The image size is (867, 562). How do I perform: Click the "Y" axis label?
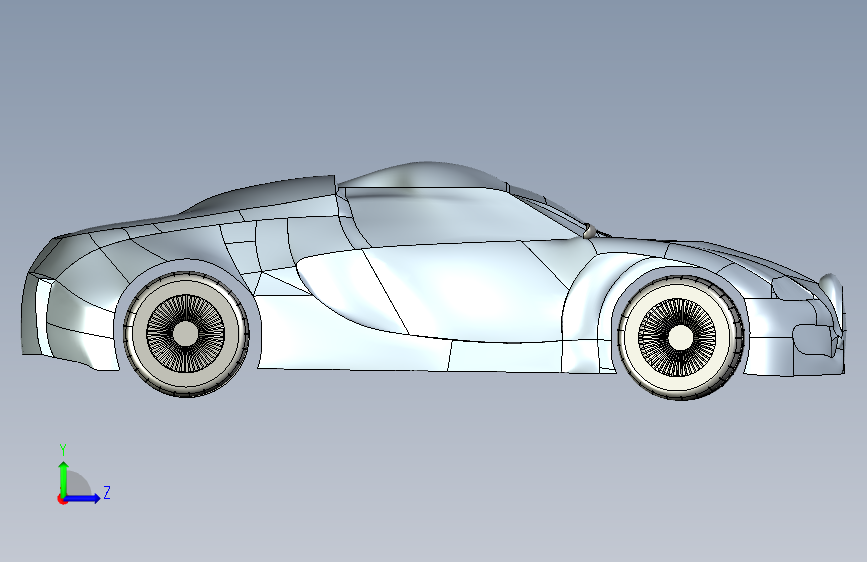coord(63,450)
